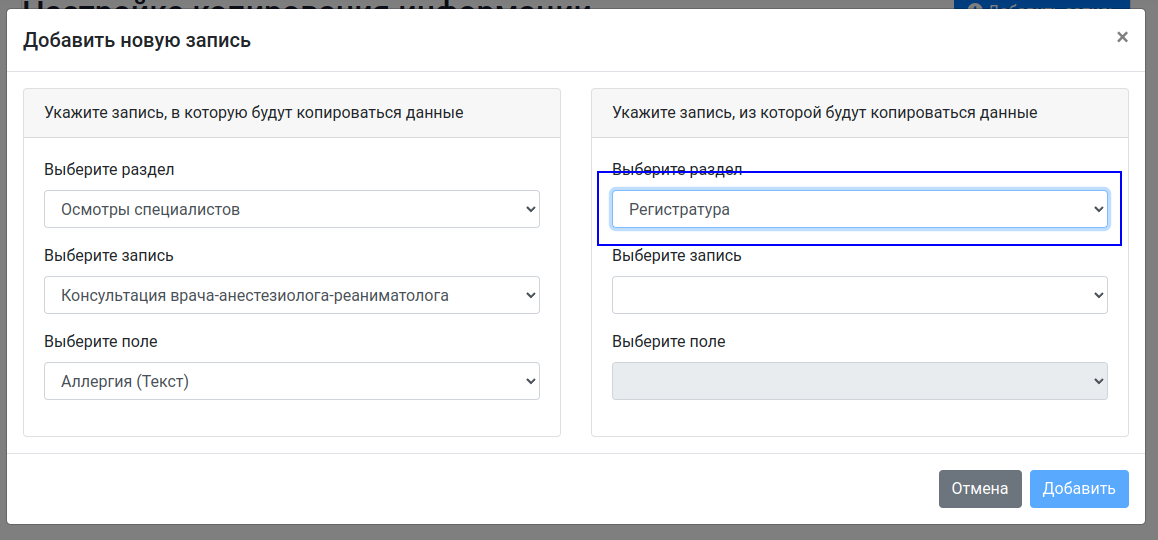Screen dimensions: 1158x540
Task: Click the greyed-out source field dropdown
Action: click(859, 381)
